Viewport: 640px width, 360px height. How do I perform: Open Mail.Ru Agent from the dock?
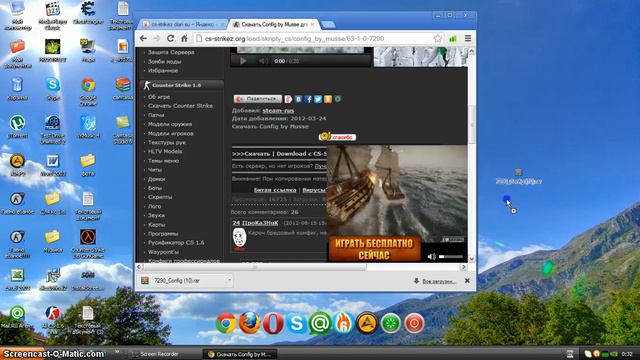pos(320,323)
